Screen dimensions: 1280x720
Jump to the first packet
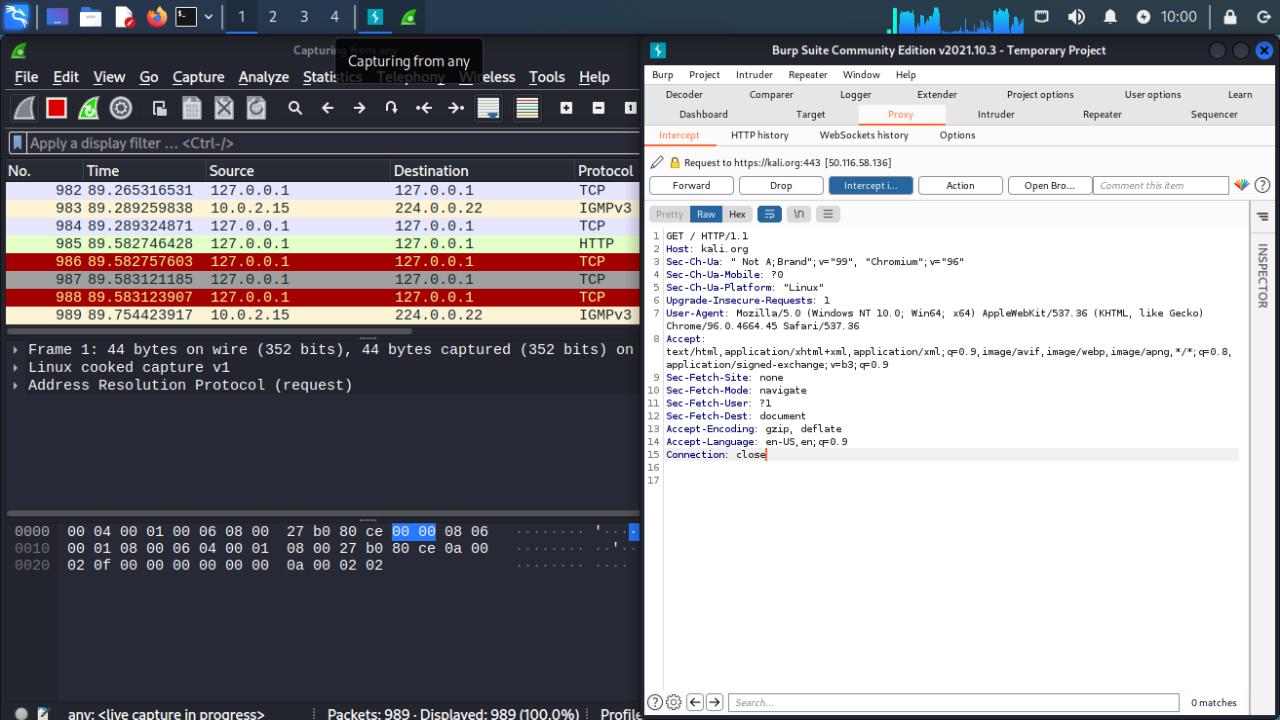pos(423,108)
